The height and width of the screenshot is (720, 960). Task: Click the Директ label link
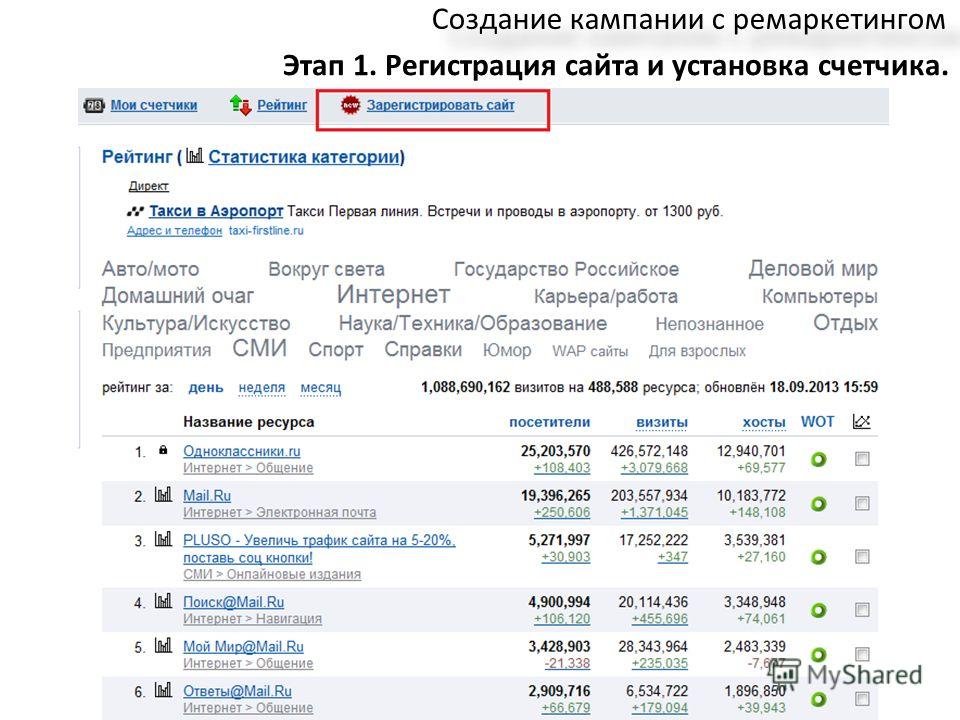[148, 186]
